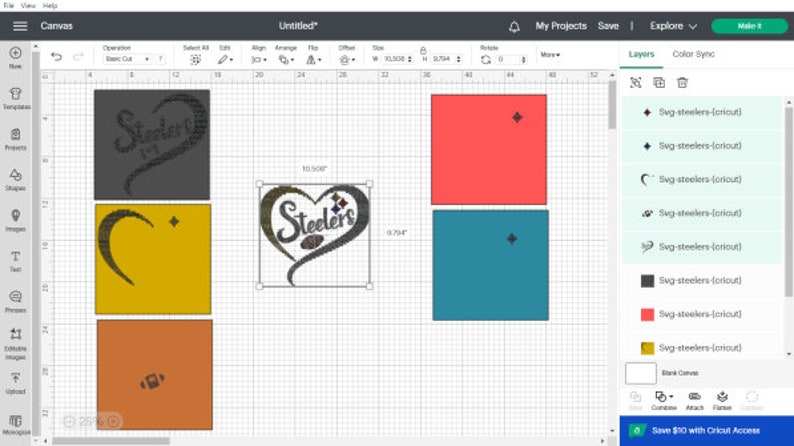The width and height of the screenshot is (794, 446).
Task: Open the View menu
Action: tap(28, 6)
